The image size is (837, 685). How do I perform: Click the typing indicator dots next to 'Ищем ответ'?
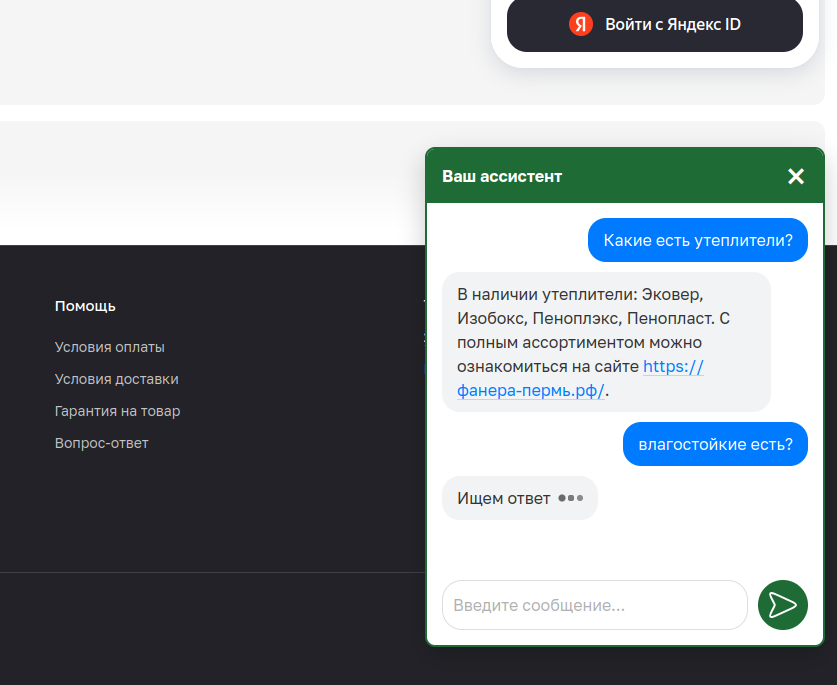(572, 497)
